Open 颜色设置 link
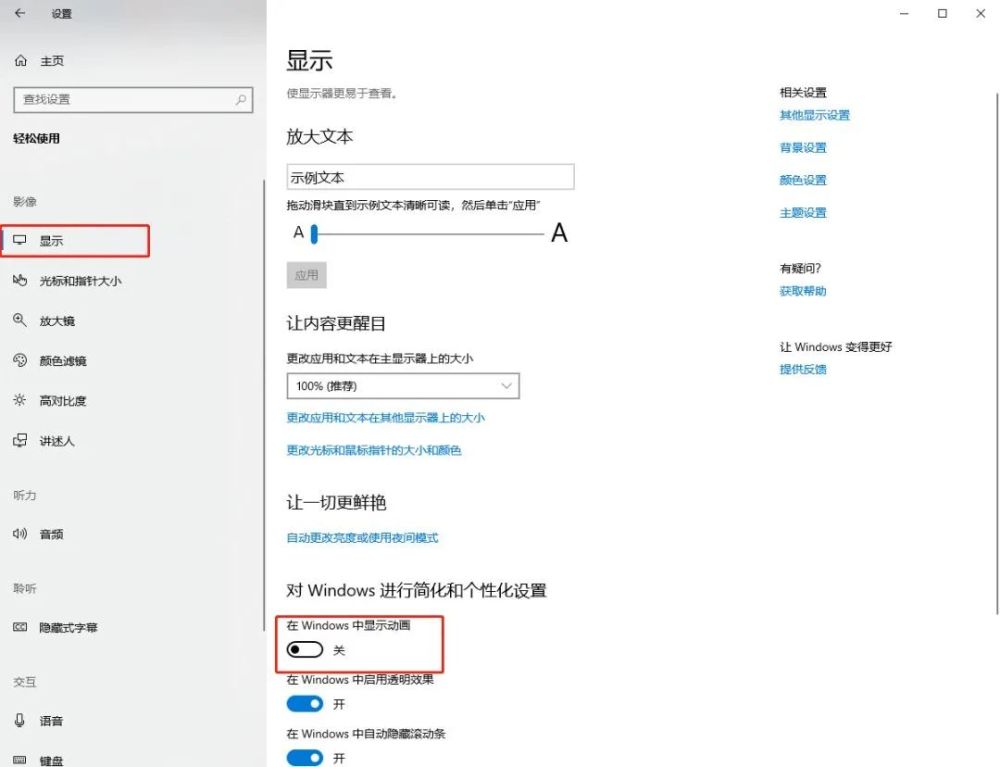 tap(803, 180)
